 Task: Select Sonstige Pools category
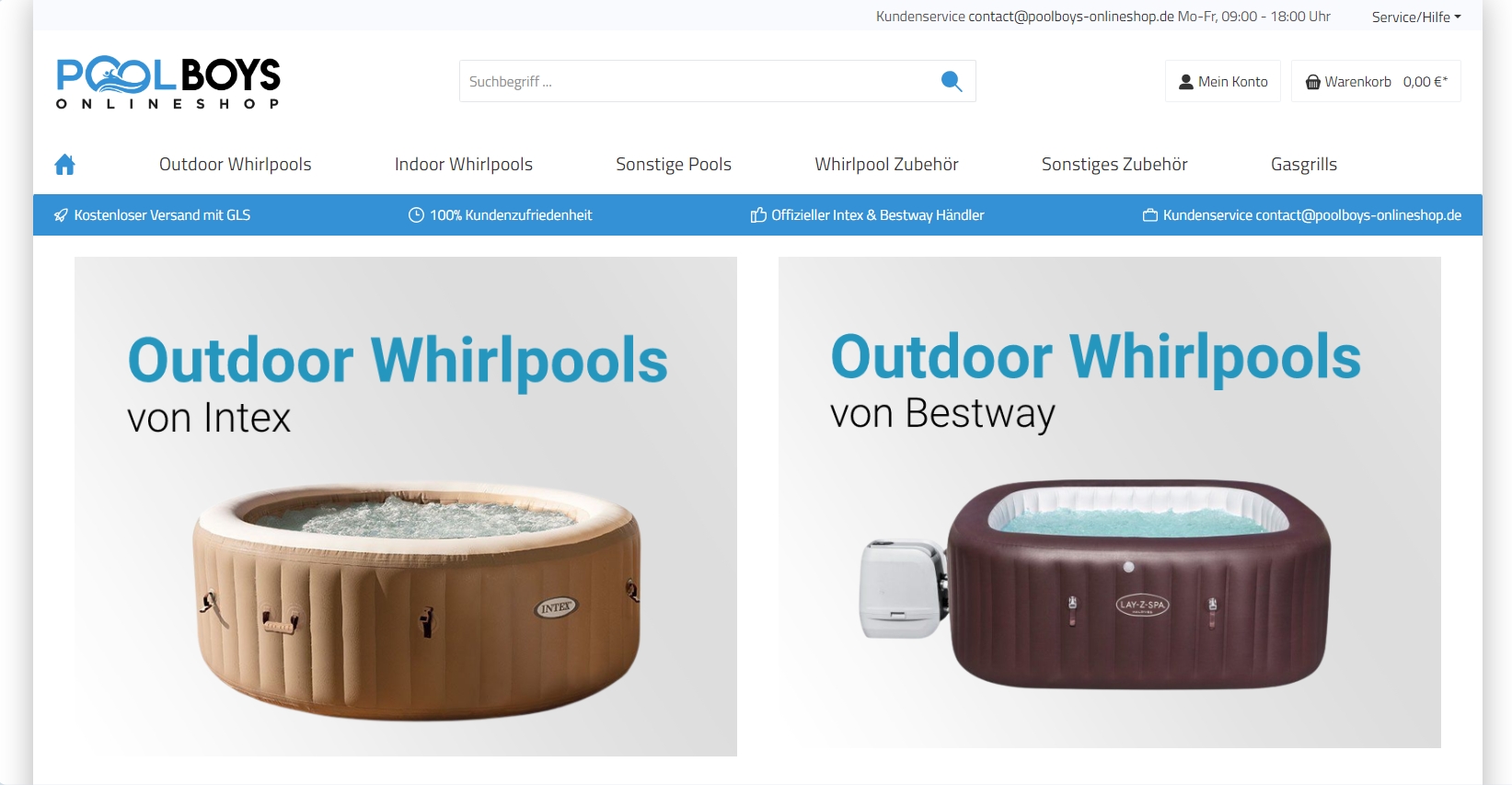coord(674,165)
